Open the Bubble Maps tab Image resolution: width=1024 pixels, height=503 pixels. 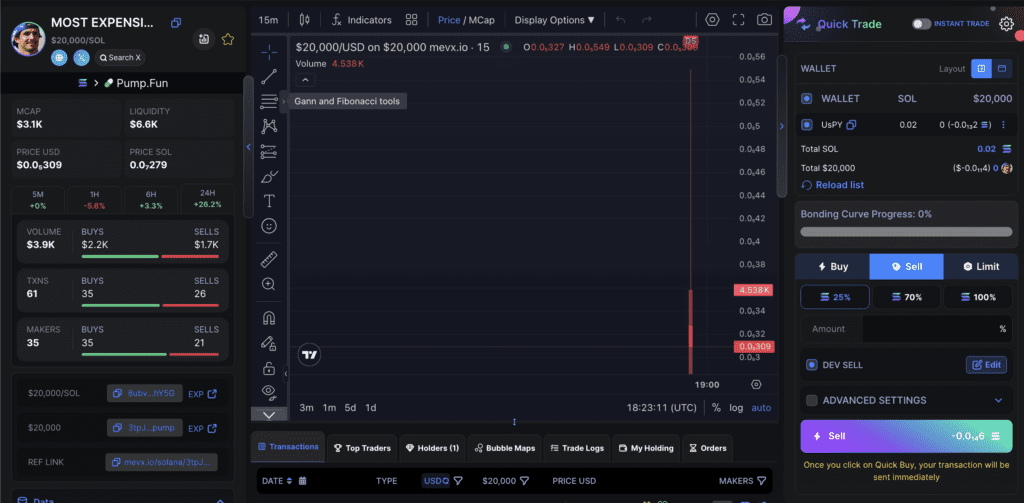(505, 448)
